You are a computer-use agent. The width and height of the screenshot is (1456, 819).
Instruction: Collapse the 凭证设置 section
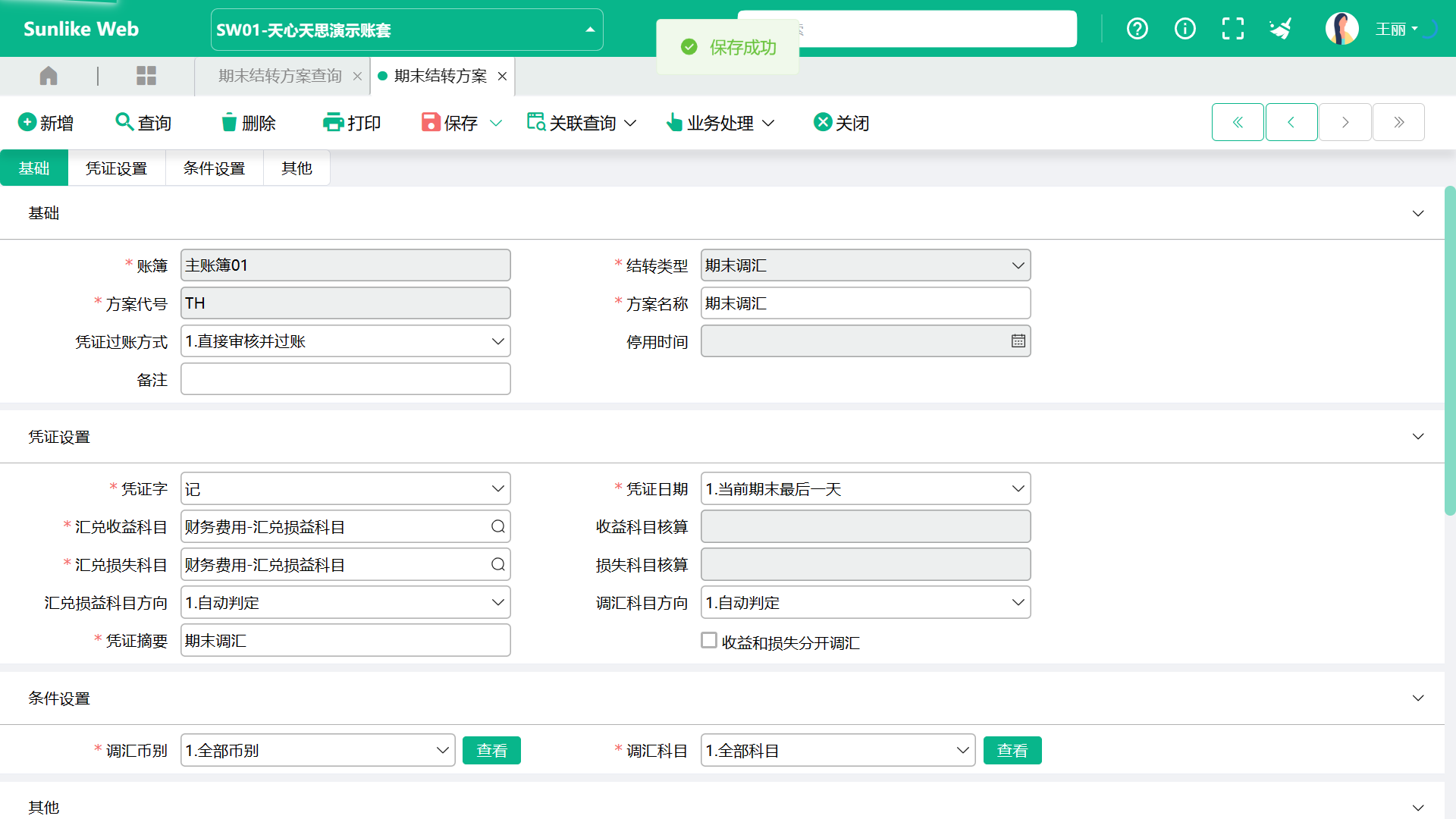click(1417, 437)
